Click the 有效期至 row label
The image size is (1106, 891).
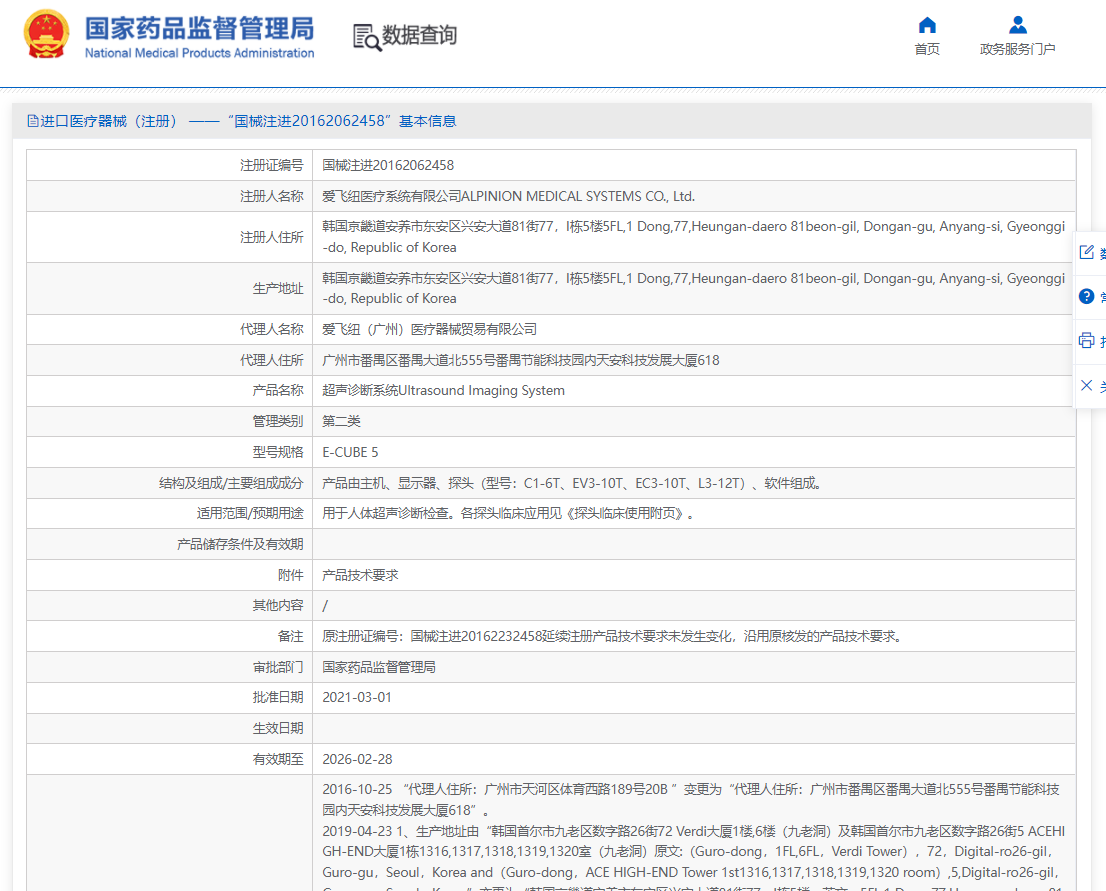pos(278,759)
